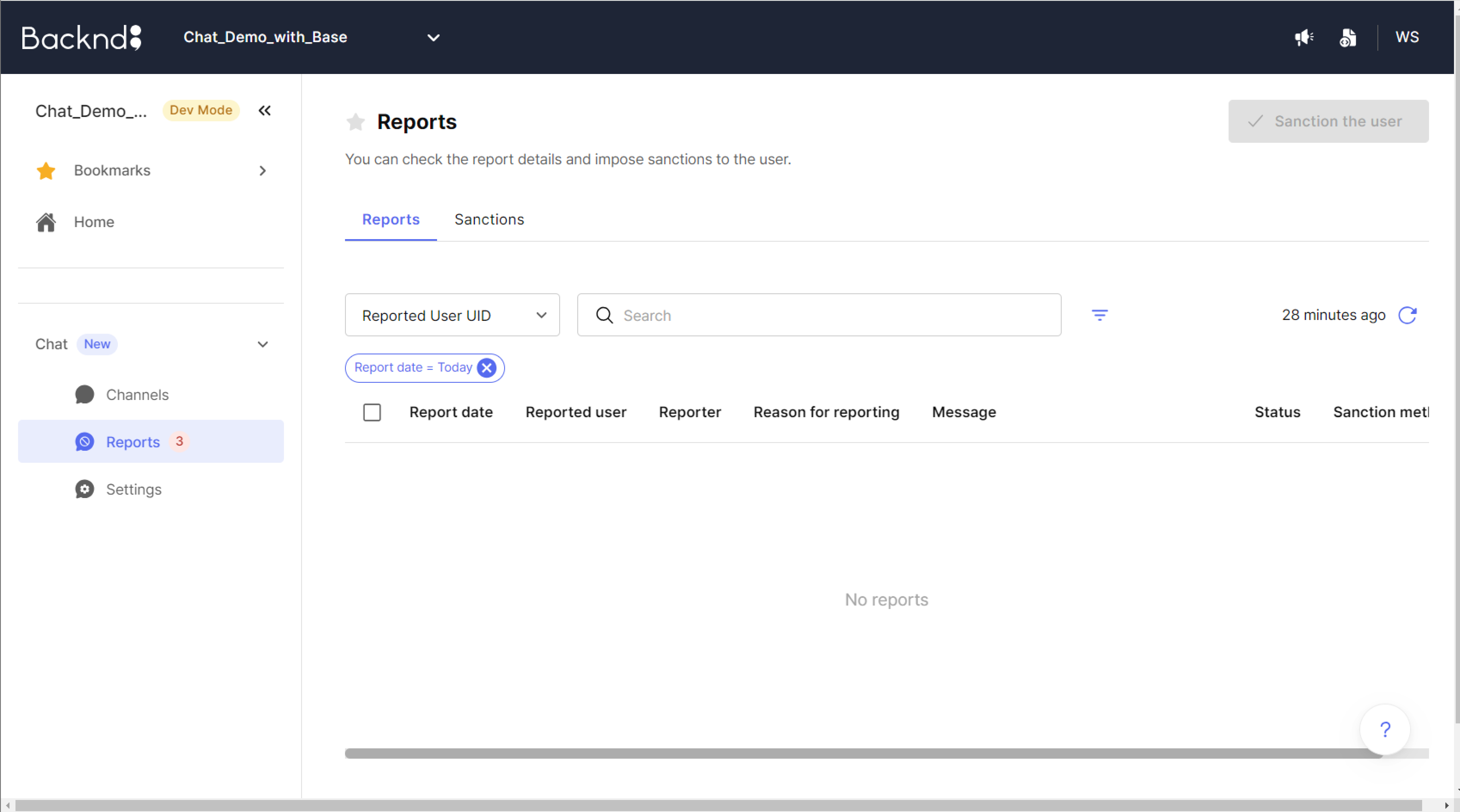This screenshot has width=1460, height=812.
Task: Bookmark the Reports page with star
Action: click(x=355, y=122)
